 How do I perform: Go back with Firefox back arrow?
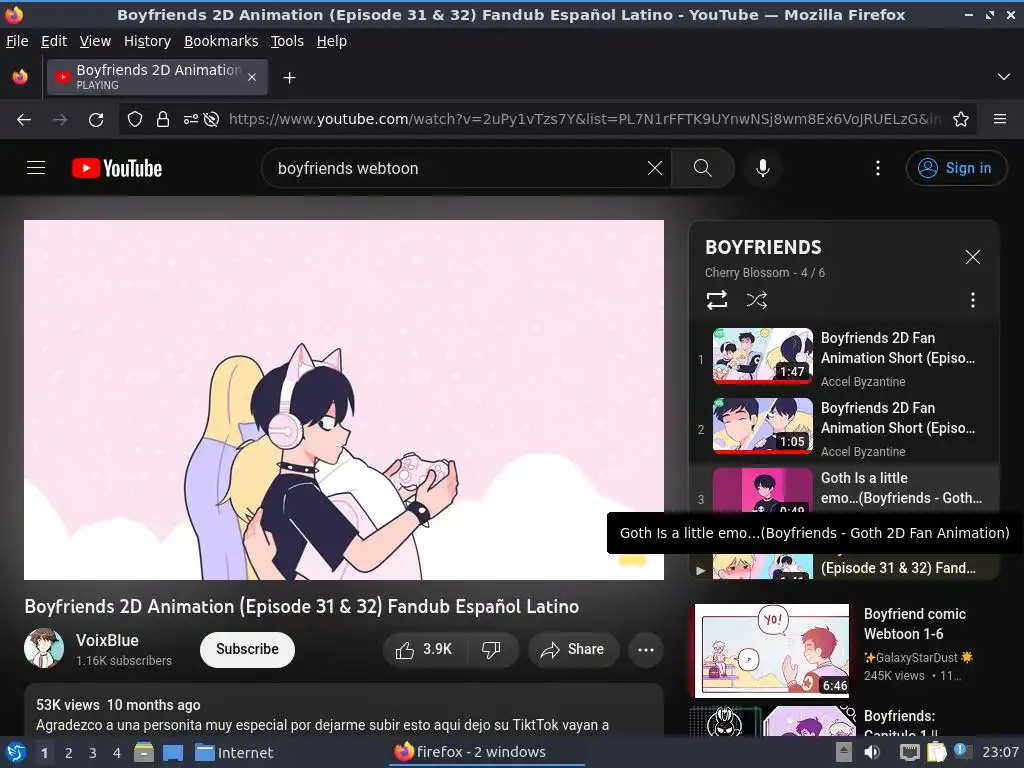[24, 120]
